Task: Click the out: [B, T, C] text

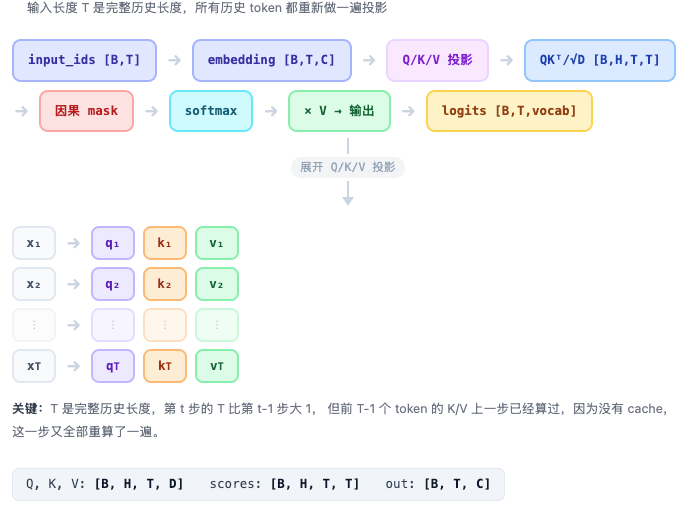Action: coord(438,484)
